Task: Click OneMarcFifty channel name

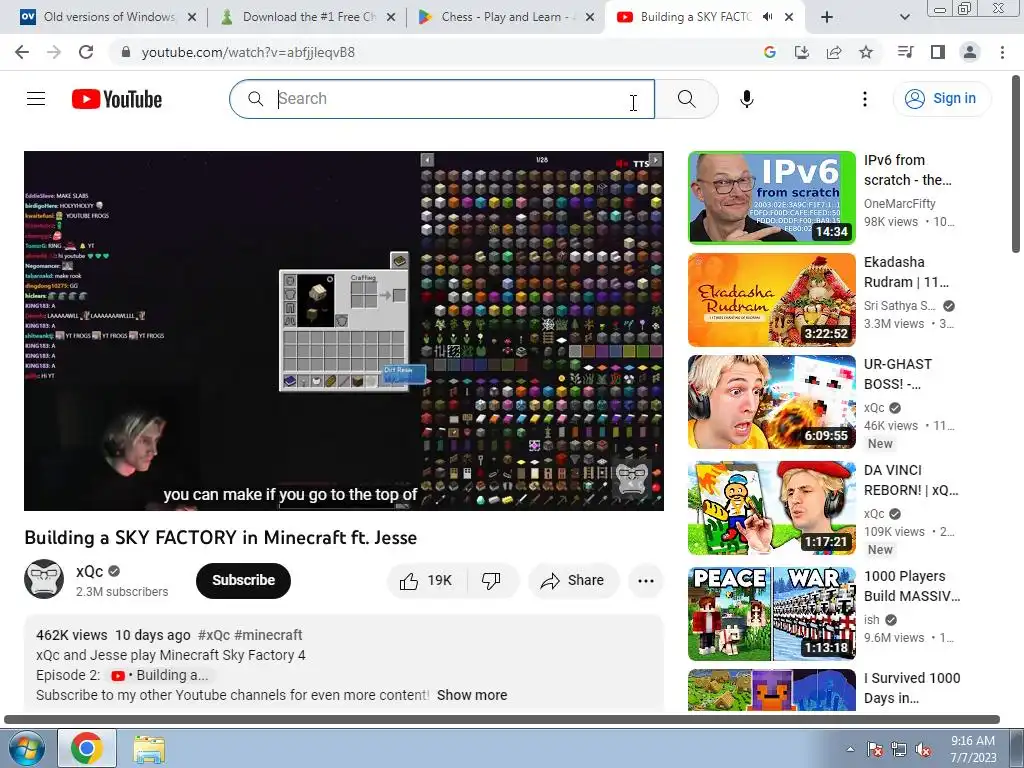Action: pyautogui.click(x=899, y=204)
